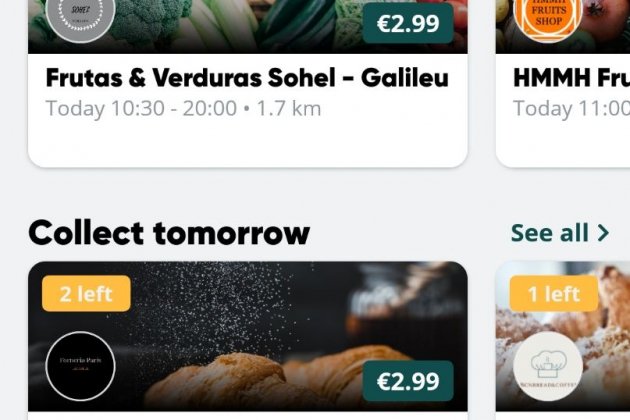Tap the Forneria Paris round logo

coord(80,367)
